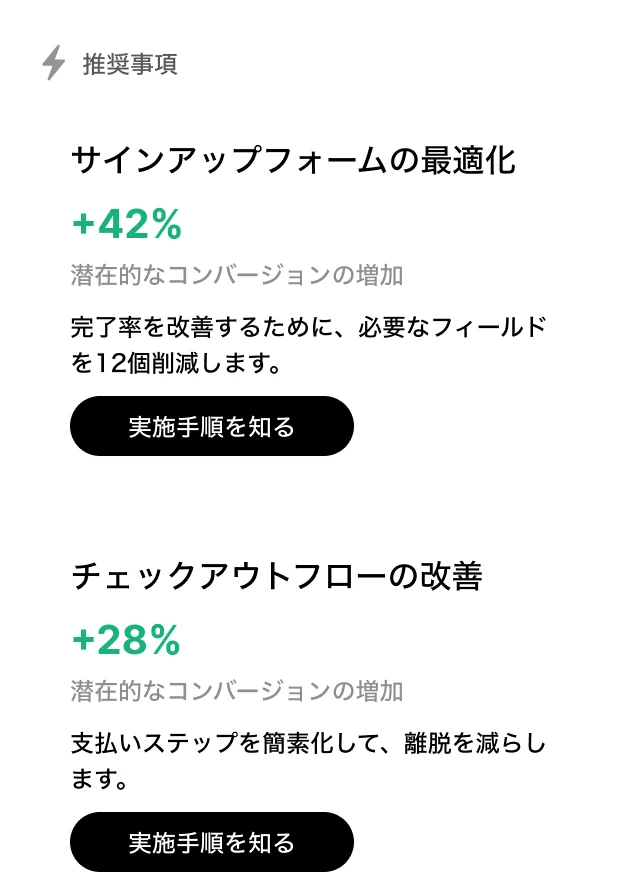
Task: Click the +28% conversion figure
Action: 126,641
